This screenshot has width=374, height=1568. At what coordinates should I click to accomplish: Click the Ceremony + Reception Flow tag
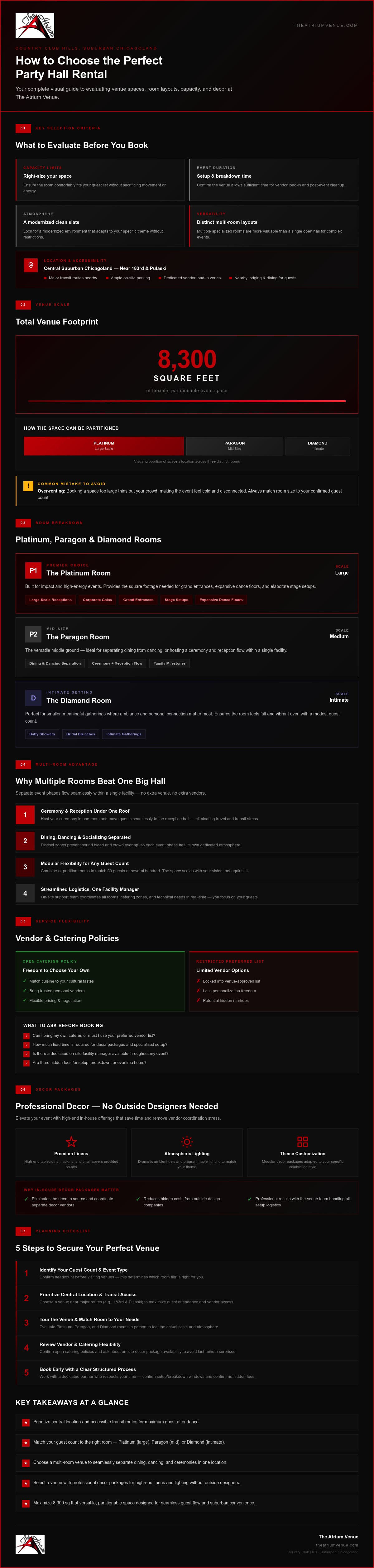point(117,663)
